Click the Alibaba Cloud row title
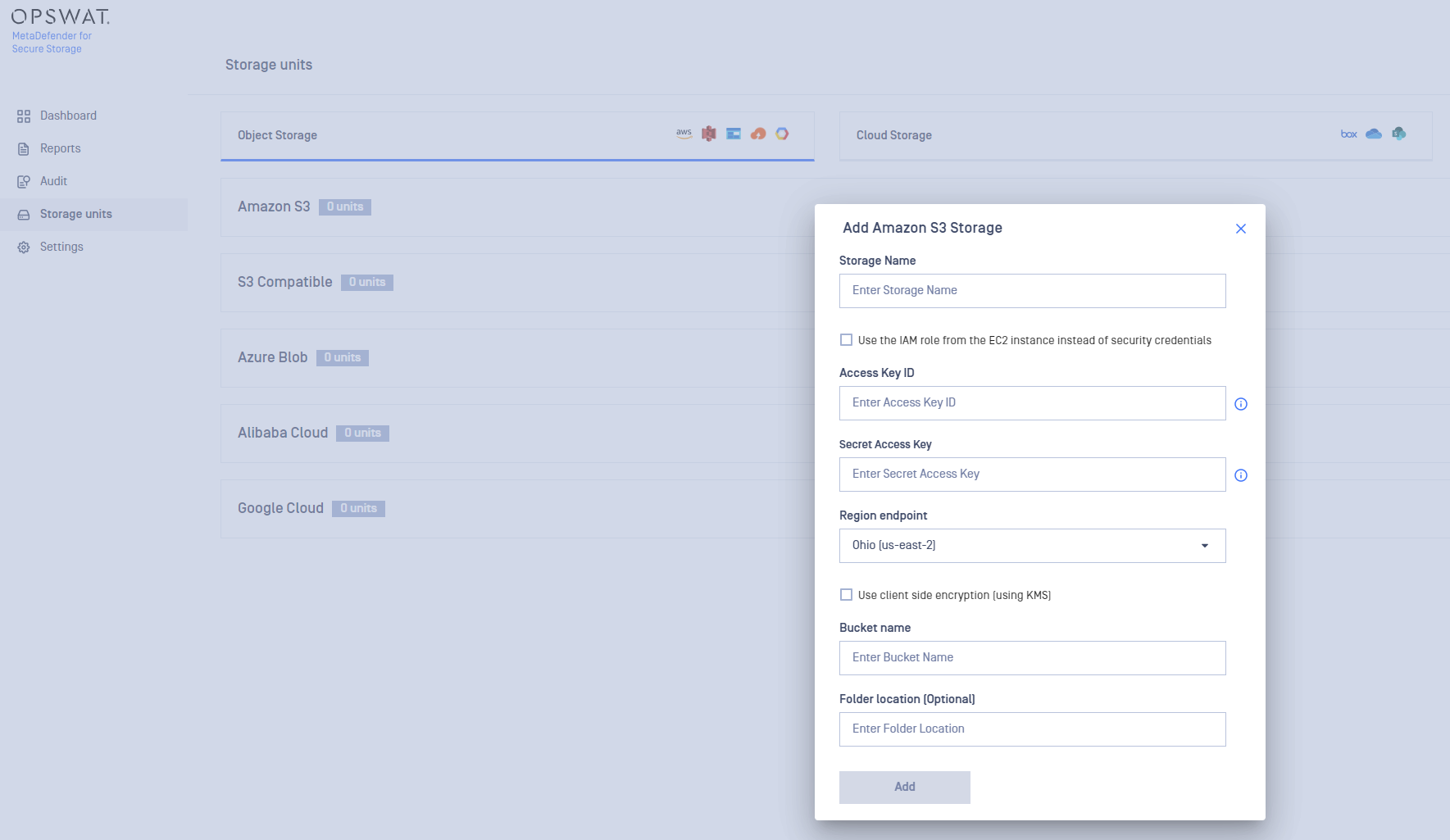1450x840 pixels. pos(283,433)
